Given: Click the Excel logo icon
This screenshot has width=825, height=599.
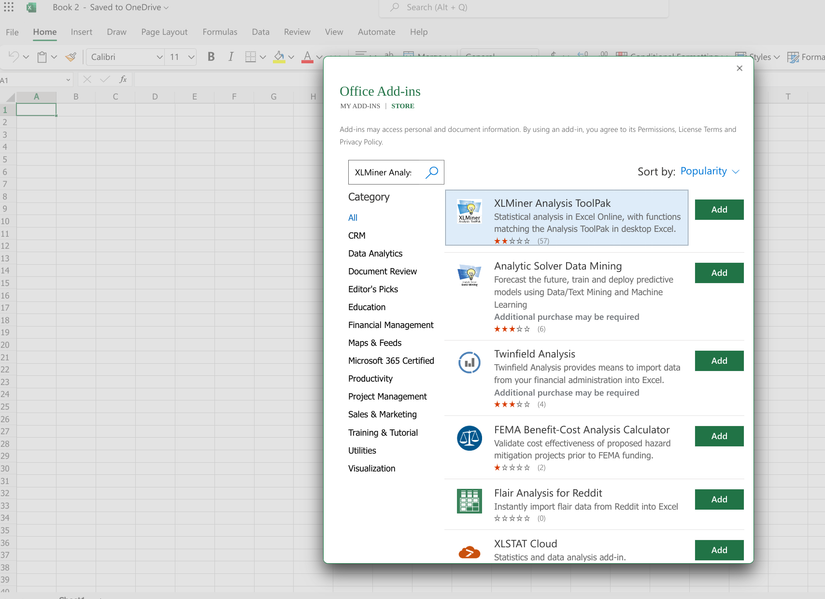Looking at the screenshot, I should (32, 7).
